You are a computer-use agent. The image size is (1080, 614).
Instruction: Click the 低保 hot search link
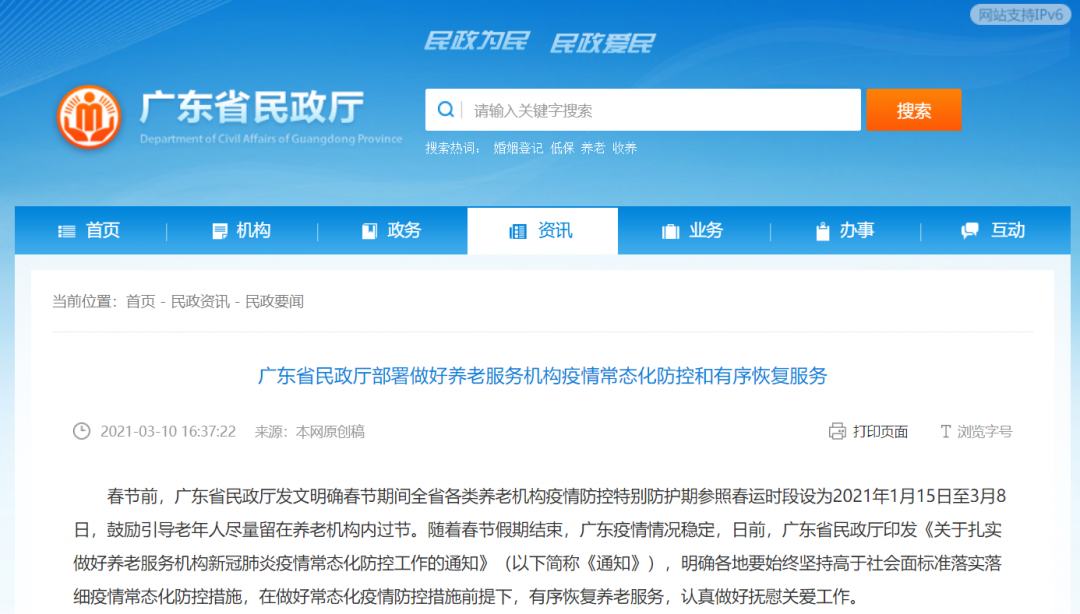(562, 148)
